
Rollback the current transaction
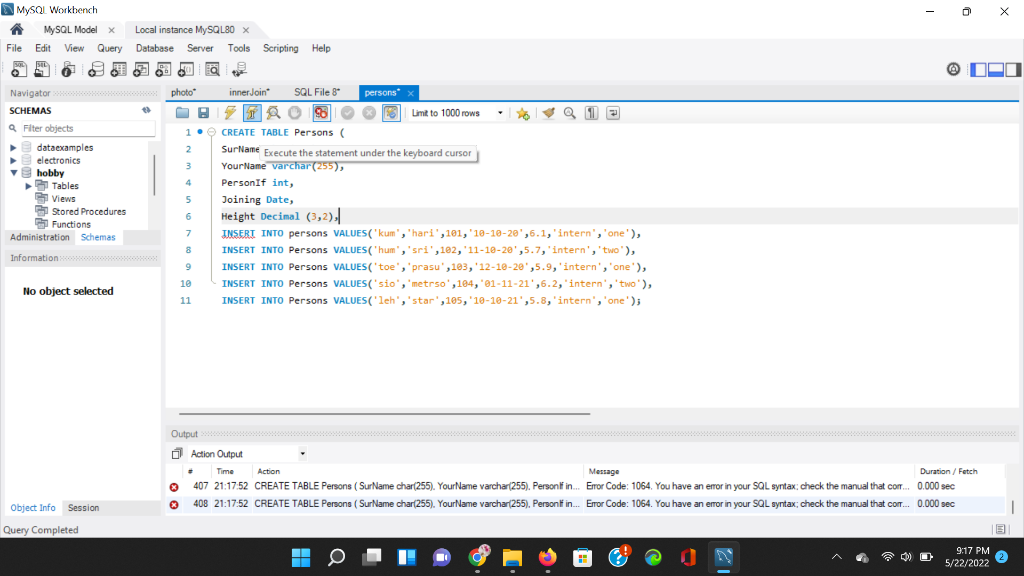point(369,113)
